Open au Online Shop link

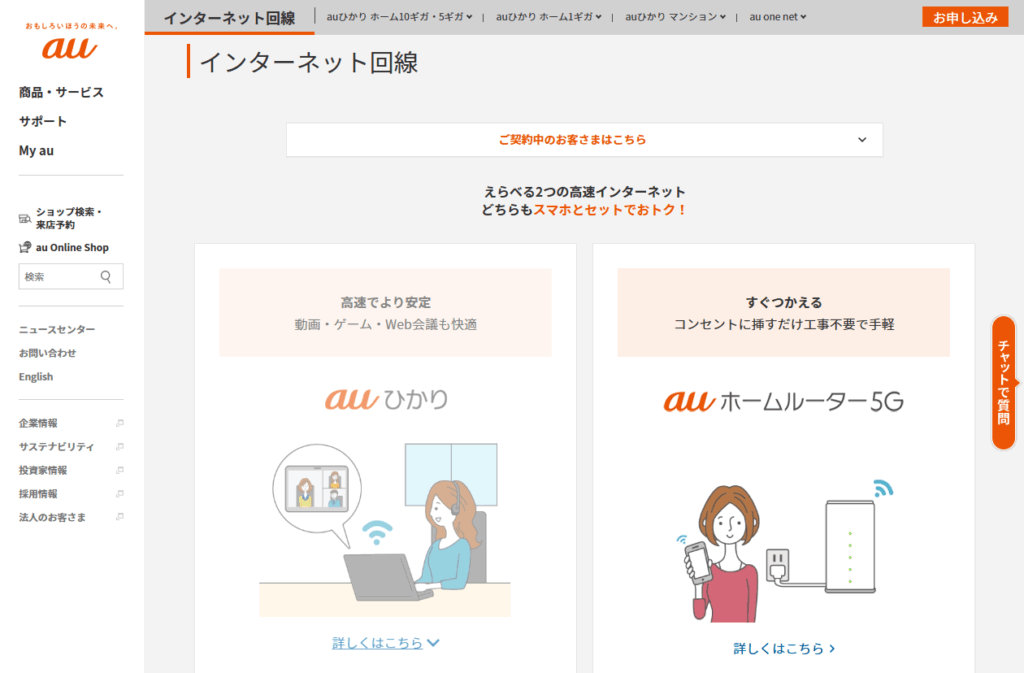(x=72, y=247)
